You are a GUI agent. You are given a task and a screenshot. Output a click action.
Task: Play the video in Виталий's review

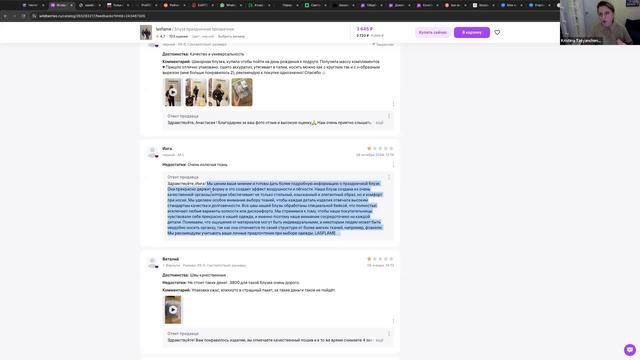point(173,310)
